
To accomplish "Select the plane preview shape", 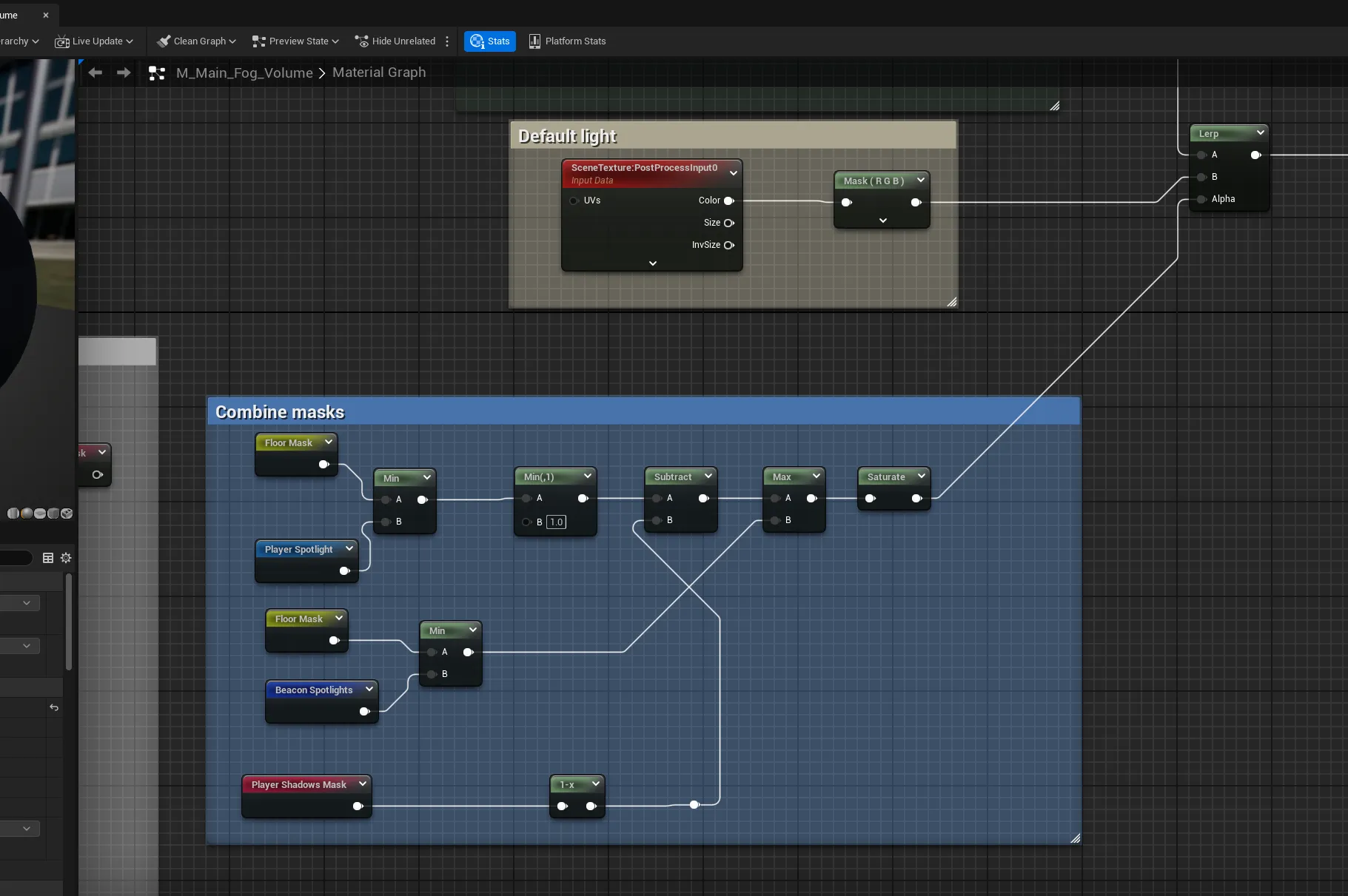I will pos(40,513).
